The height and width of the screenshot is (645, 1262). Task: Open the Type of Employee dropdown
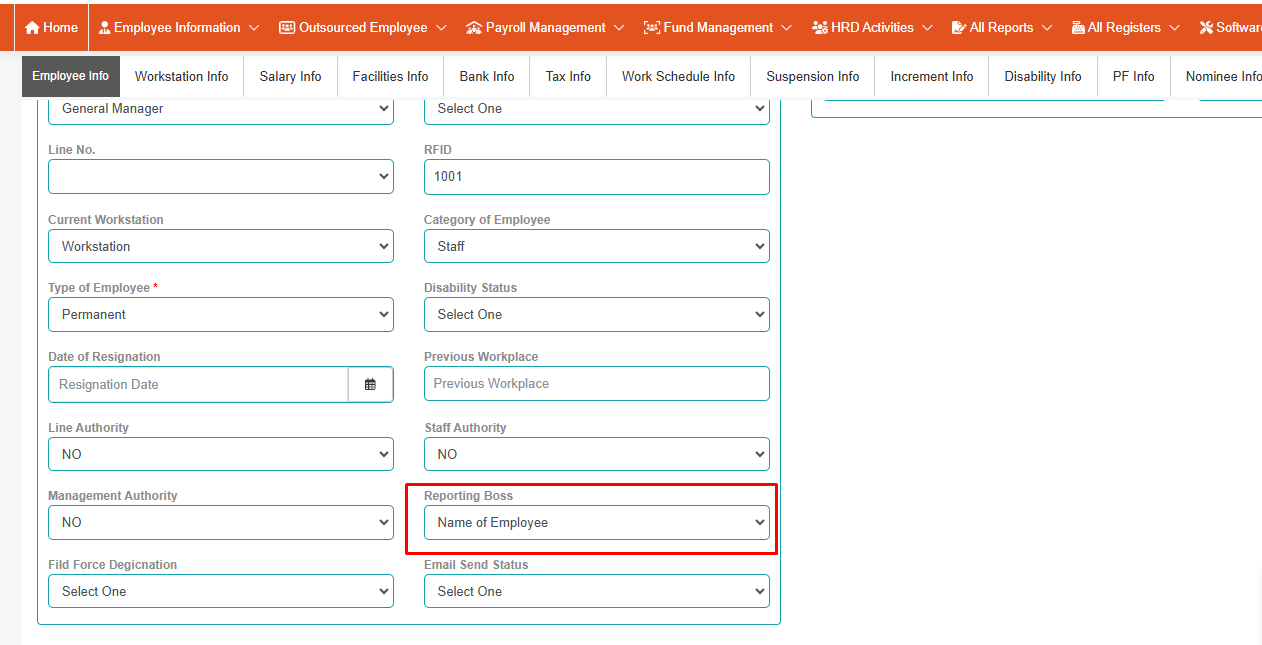[x=220, y=314]
